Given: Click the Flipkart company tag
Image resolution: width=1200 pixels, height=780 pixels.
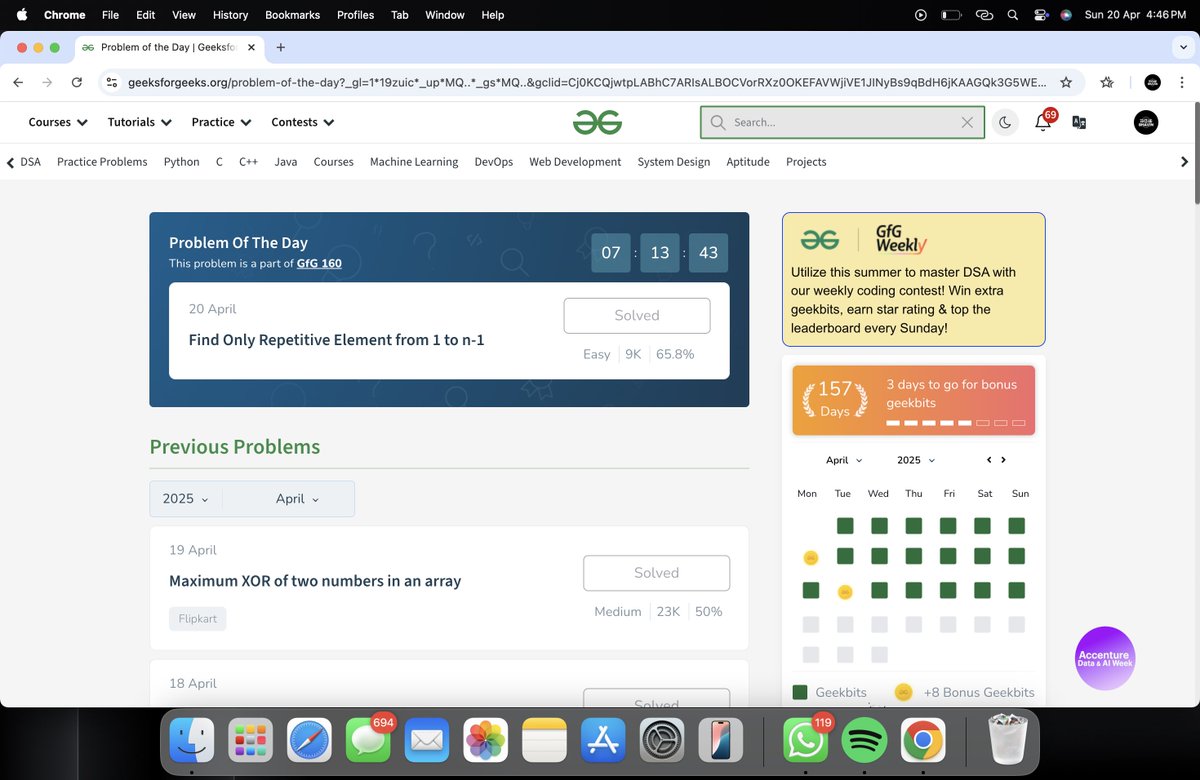Looking at the screenshot, I should [x=197, y=619].
